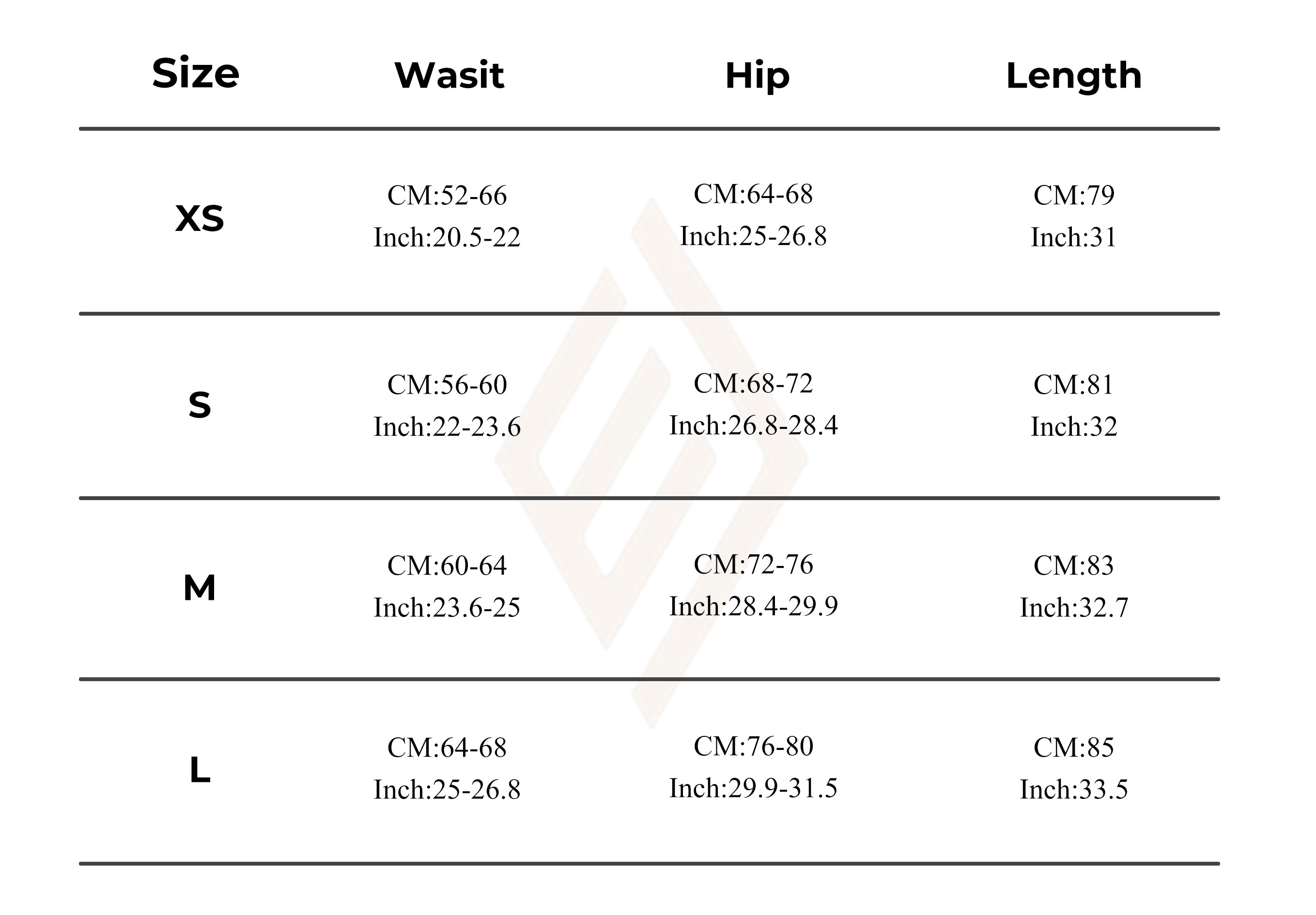Click the misspelled Wasit column header
Screen dimensions: 1316x915
[449, 75]
